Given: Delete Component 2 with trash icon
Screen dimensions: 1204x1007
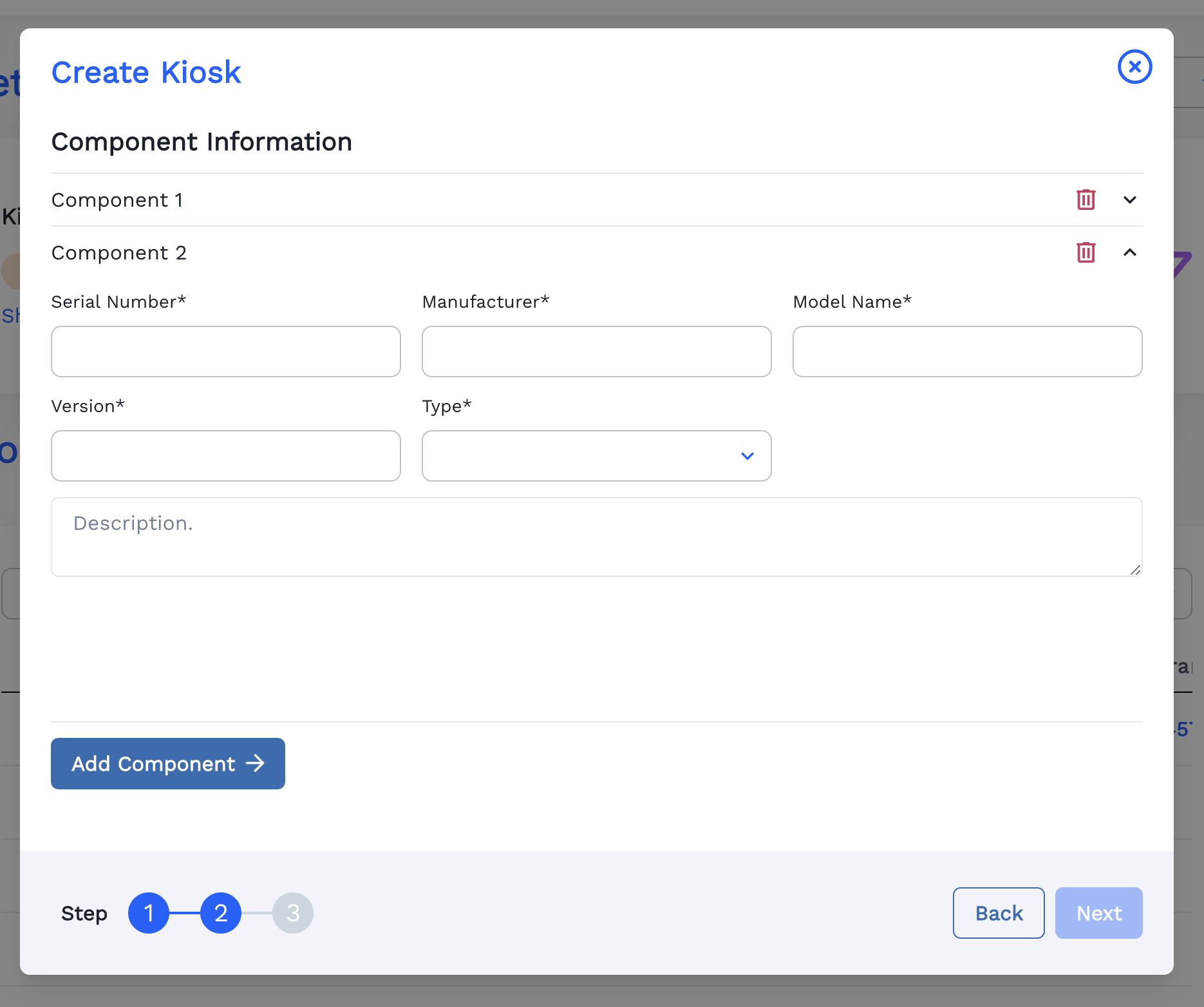Looking at the screenshot, I should (1086, 252).
